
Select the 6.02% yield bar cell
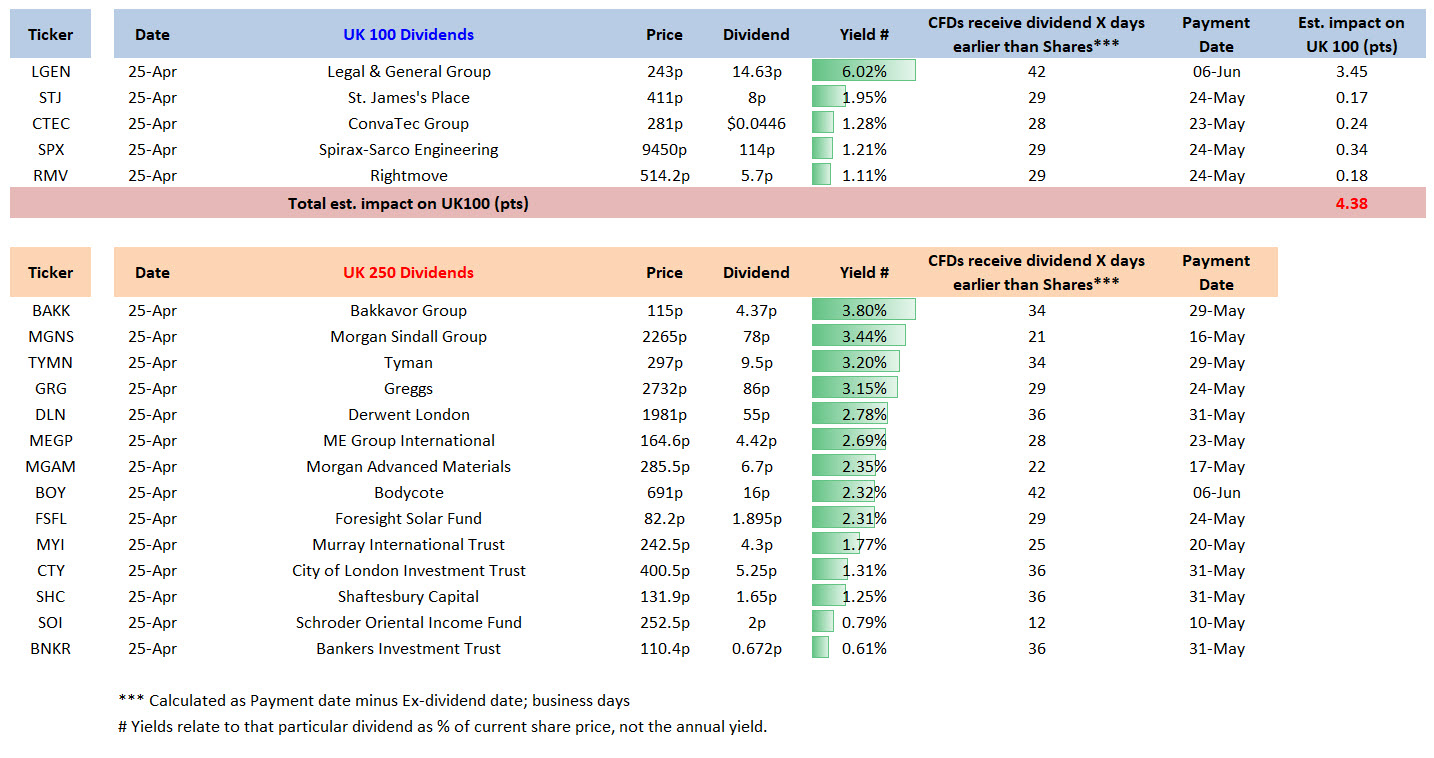click(x=864, y=71)
